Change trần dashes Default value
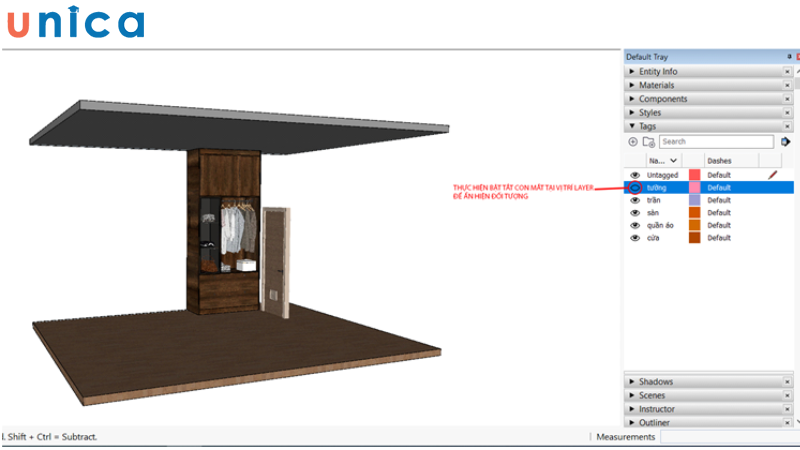 click(719, 200)
